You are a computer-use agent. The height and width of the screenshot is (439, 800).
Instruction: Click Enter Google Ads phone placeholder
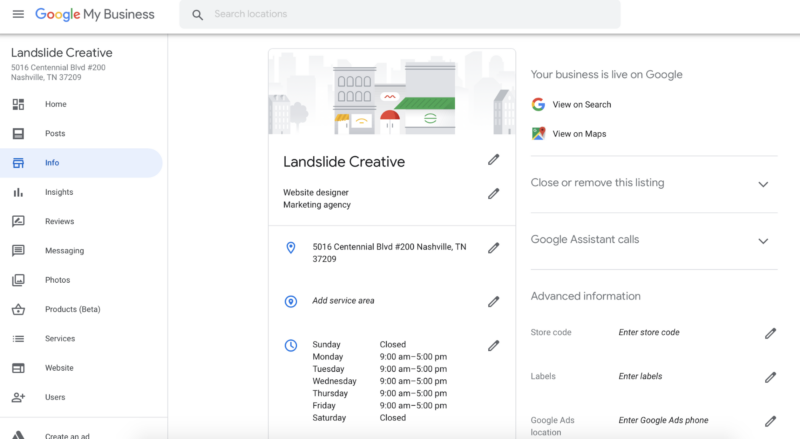(x=663, y=420)
